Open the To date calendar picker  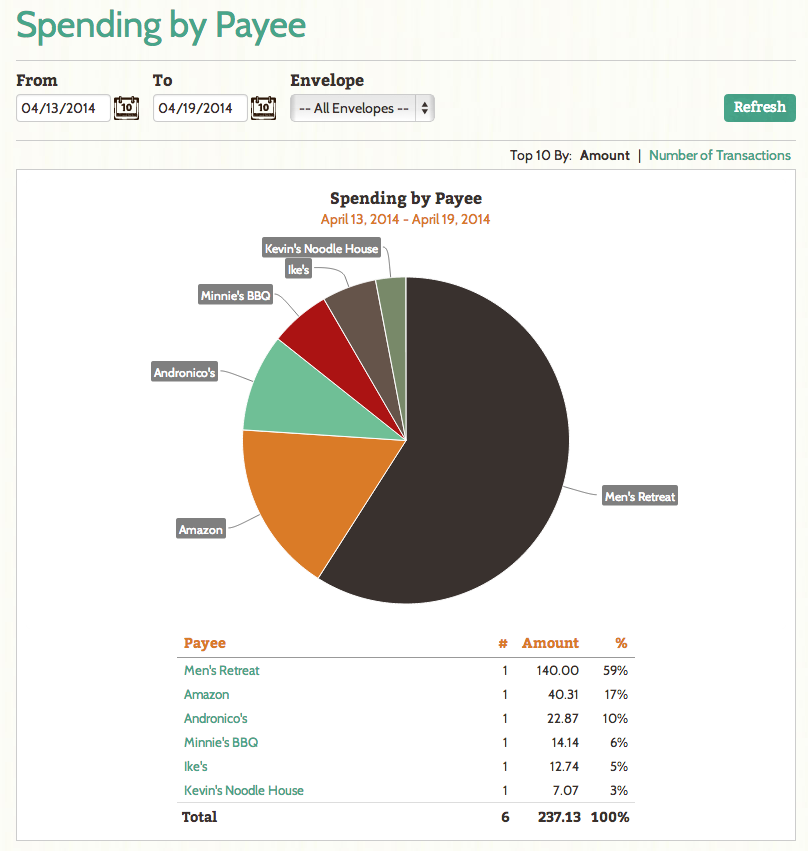click(x=263, y=108)
